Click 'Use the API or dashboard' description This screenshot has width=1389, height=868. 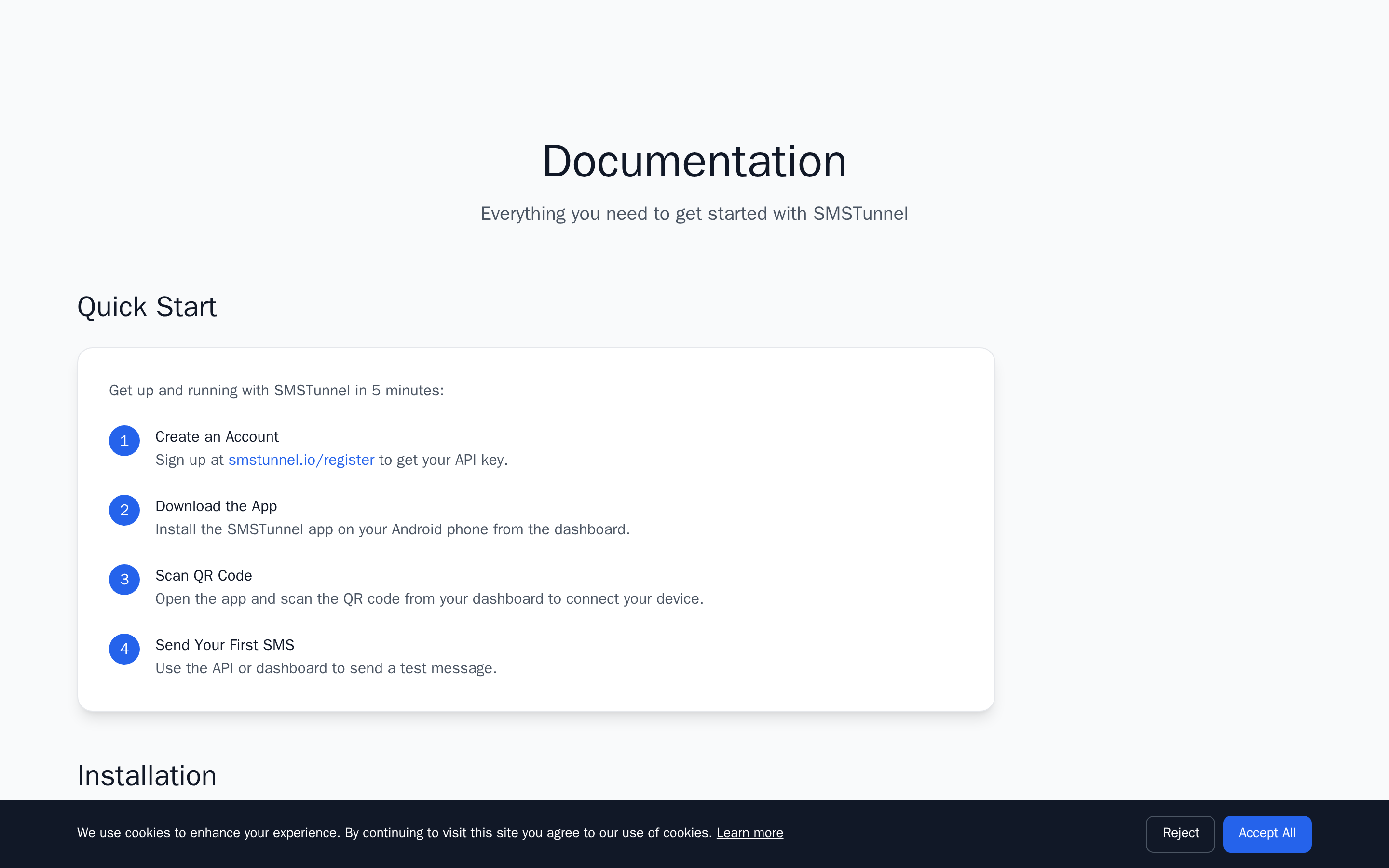(326, 668)
